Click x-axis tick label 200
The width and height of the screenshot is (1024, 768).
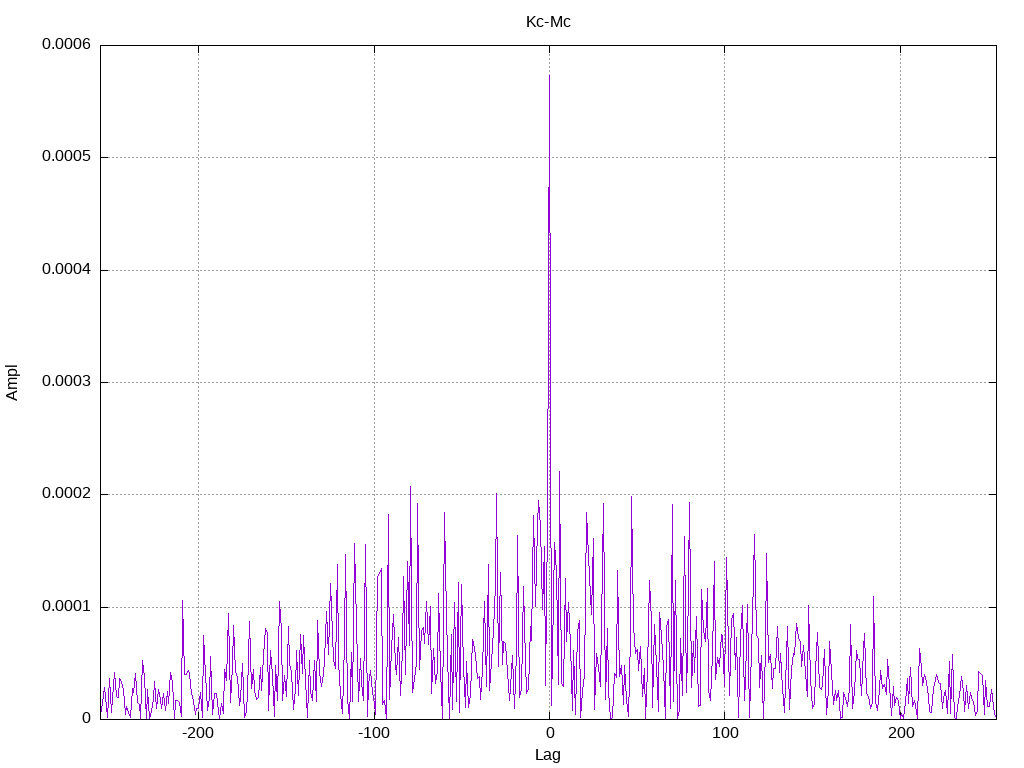click(x=901, y=733)
